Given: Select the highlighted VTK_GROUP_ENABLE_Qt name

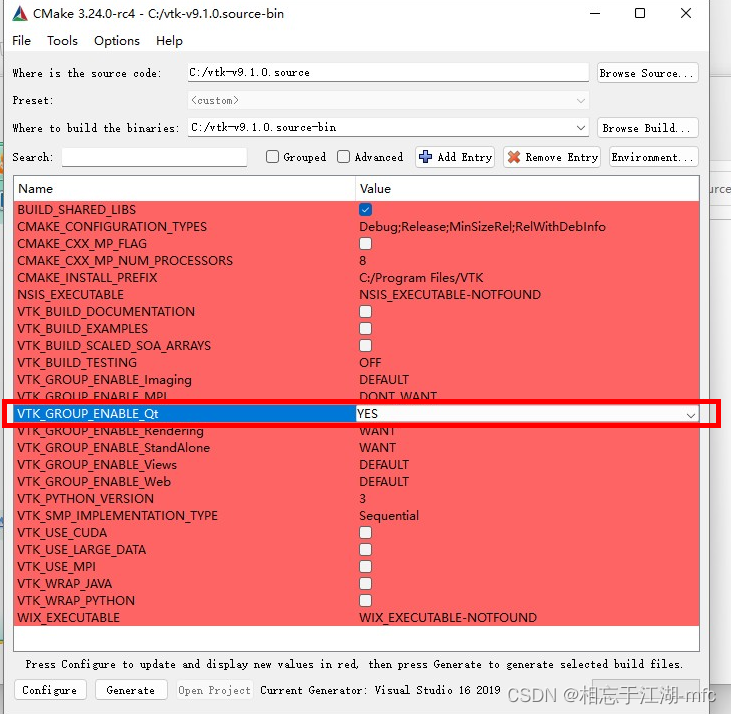Looking at the screenshot, I should [x=88, y=413].
